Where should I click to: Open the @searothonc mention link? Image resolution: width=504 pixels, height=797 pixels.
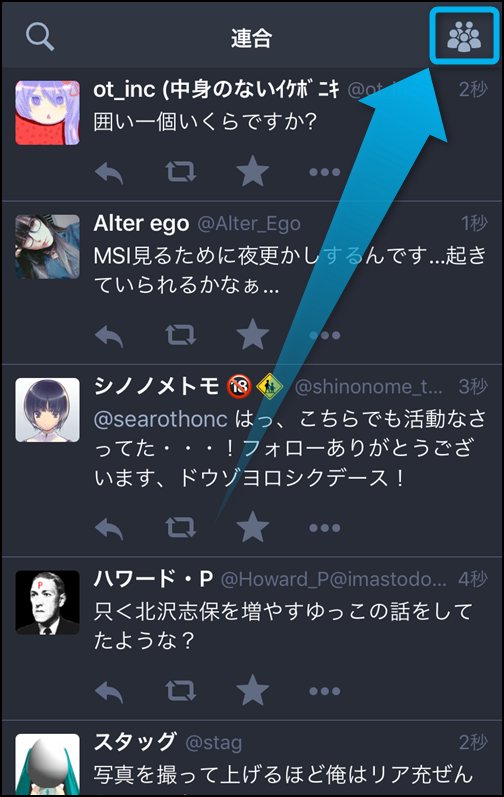(x=161, y=419)
